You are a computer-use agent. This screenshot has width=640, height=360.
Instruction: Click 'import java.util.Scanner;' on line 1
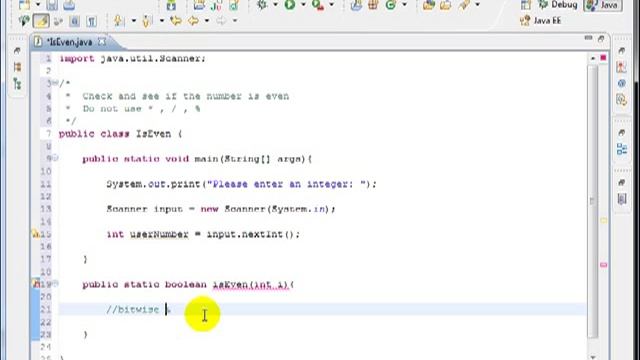[132, 58]
